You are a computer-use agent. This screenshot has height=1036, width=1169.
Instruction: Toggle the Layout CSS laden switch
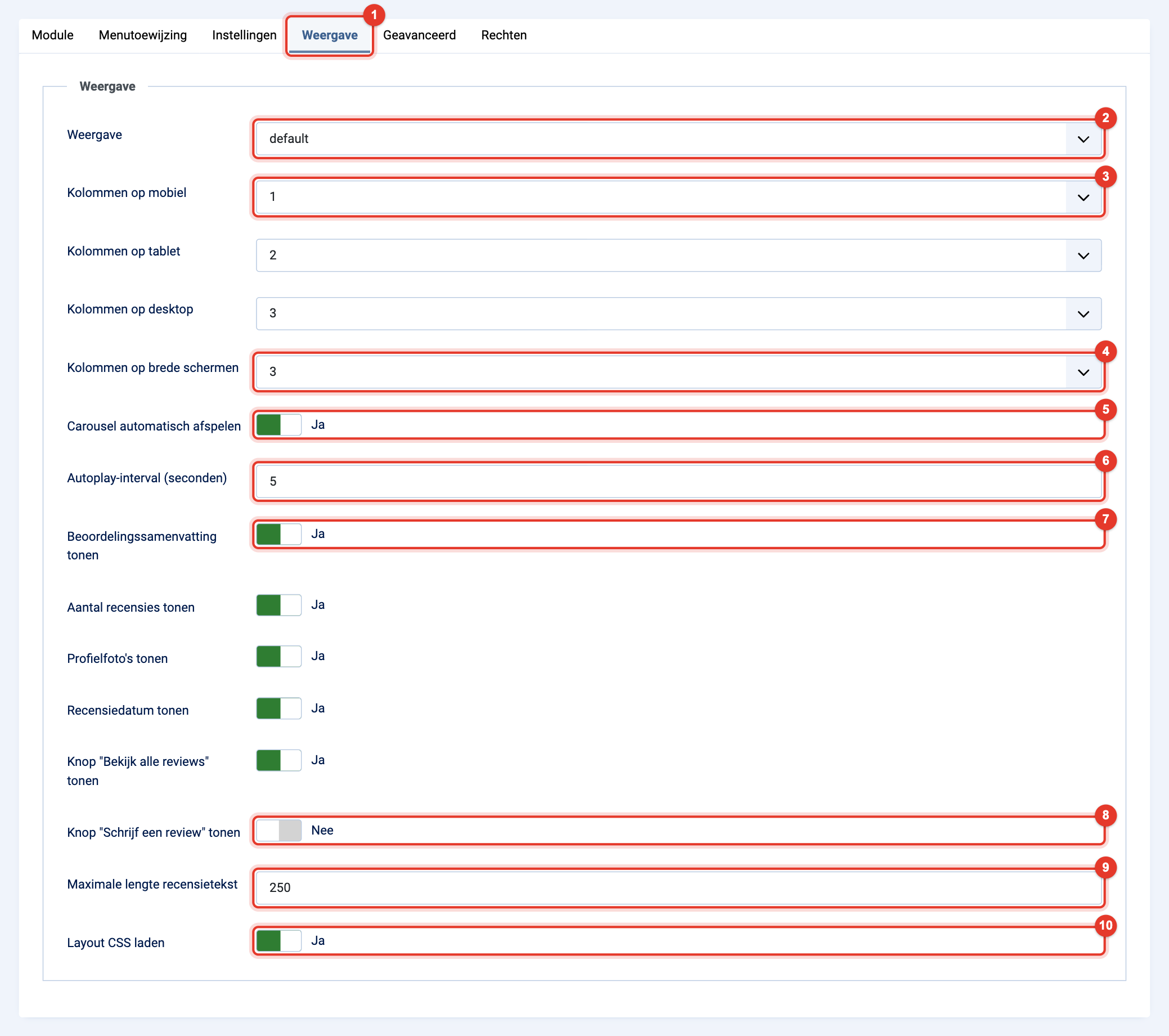pyautogui.click(x=278, y=940)
